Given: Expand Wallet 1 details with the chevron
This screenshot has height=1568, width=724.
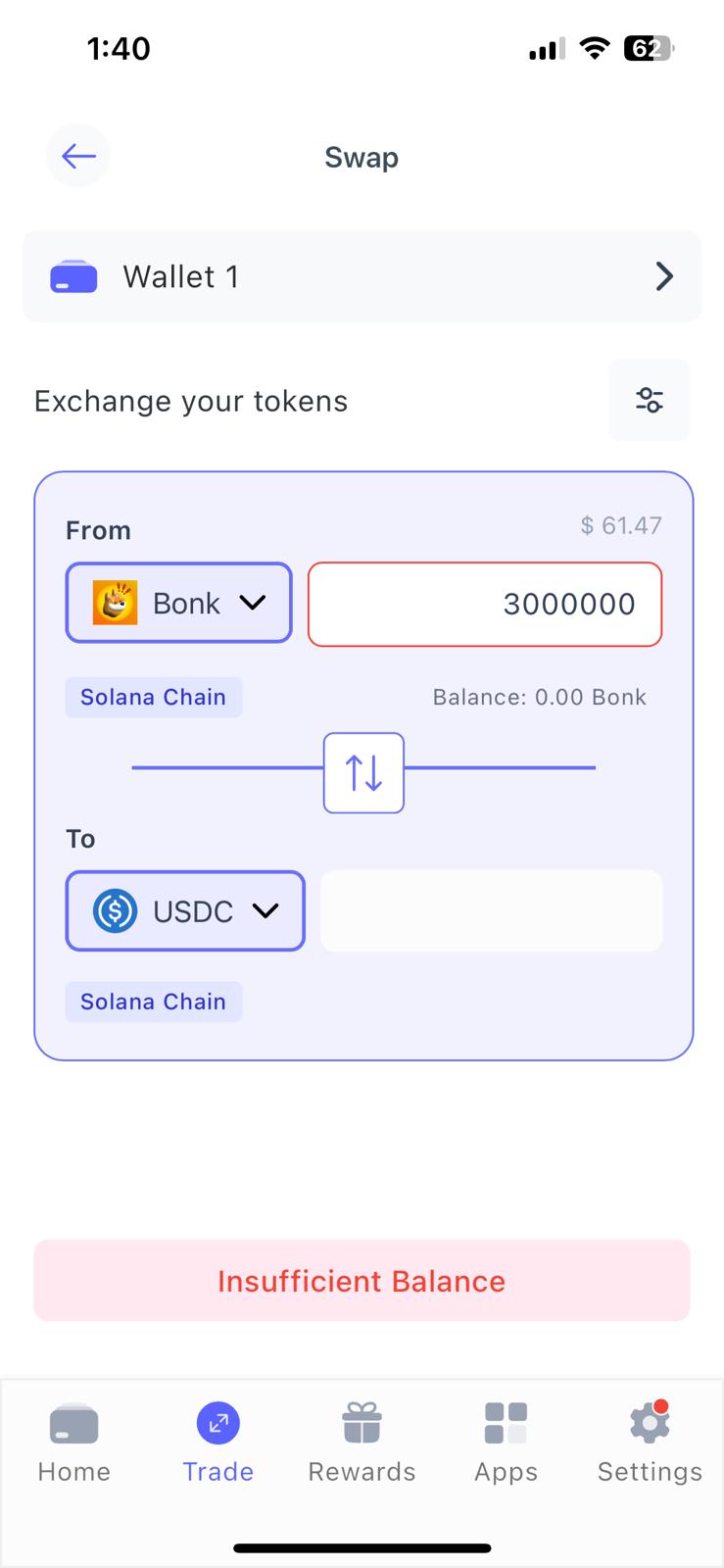Looking at the screenshot, I should click(x=664, y=276).
